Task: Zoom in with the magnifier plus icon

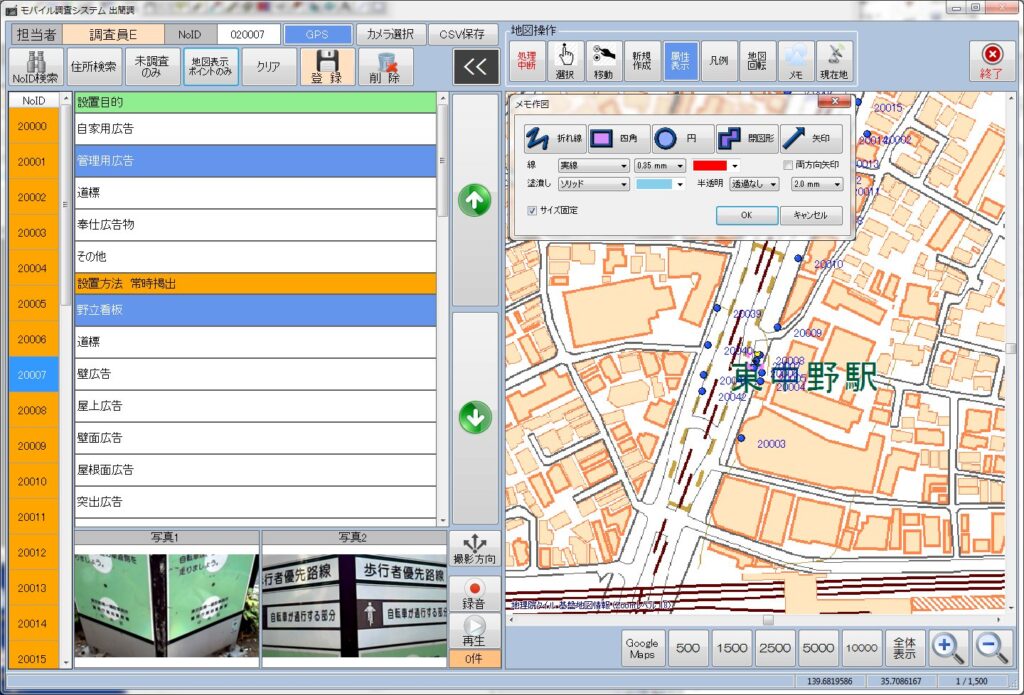Action: click(x=947, y=647)
